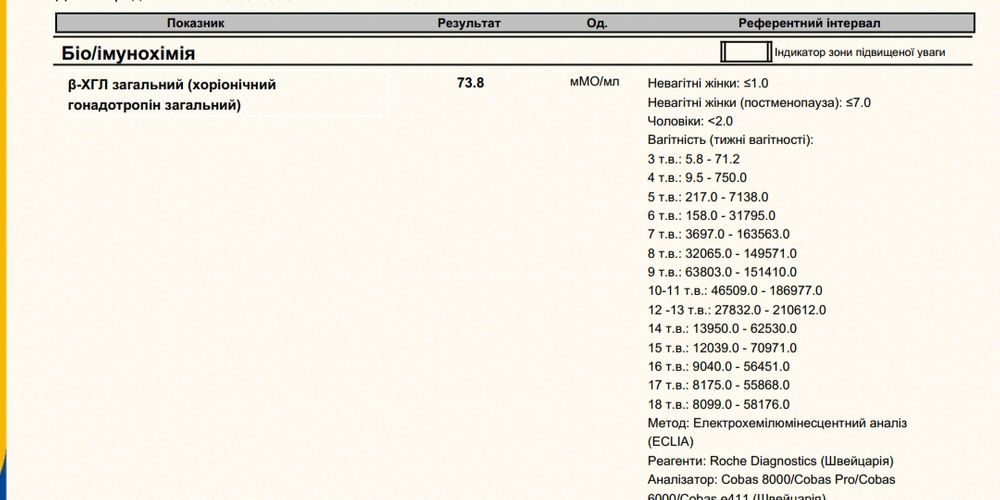Click the 'Показник' column header
Viewport: 1000px width, 500px height.
tap(196, 23)
